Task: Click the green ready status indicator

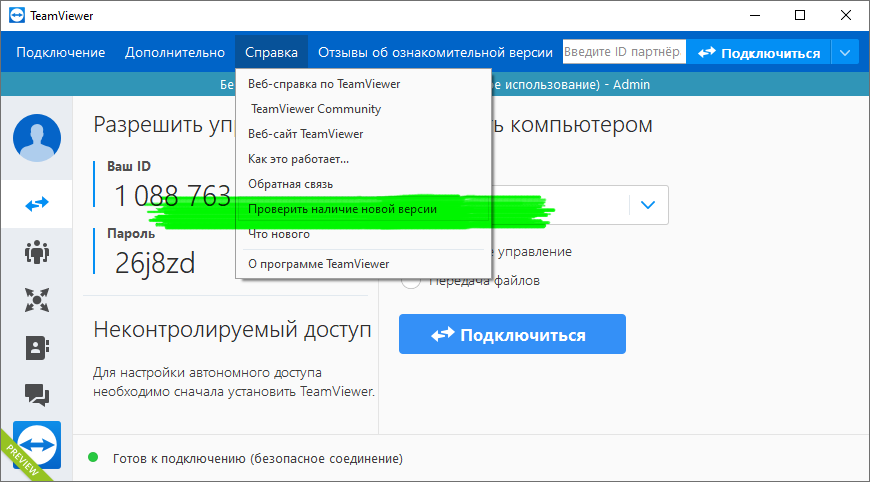Action: coord(93,458)
